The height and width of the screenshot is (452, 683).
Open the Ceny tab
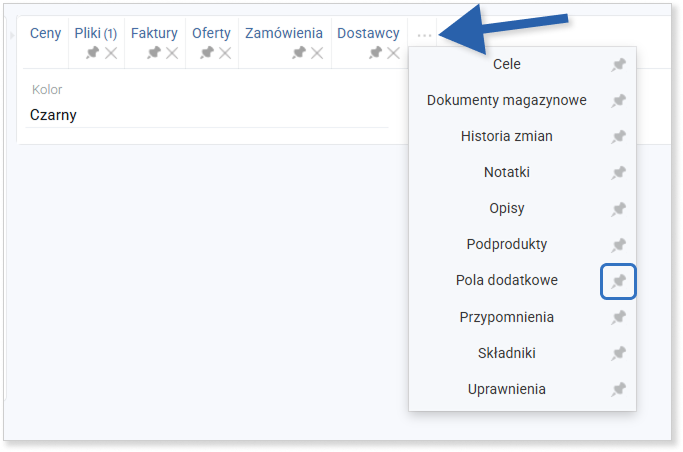[x=45, y=33]
